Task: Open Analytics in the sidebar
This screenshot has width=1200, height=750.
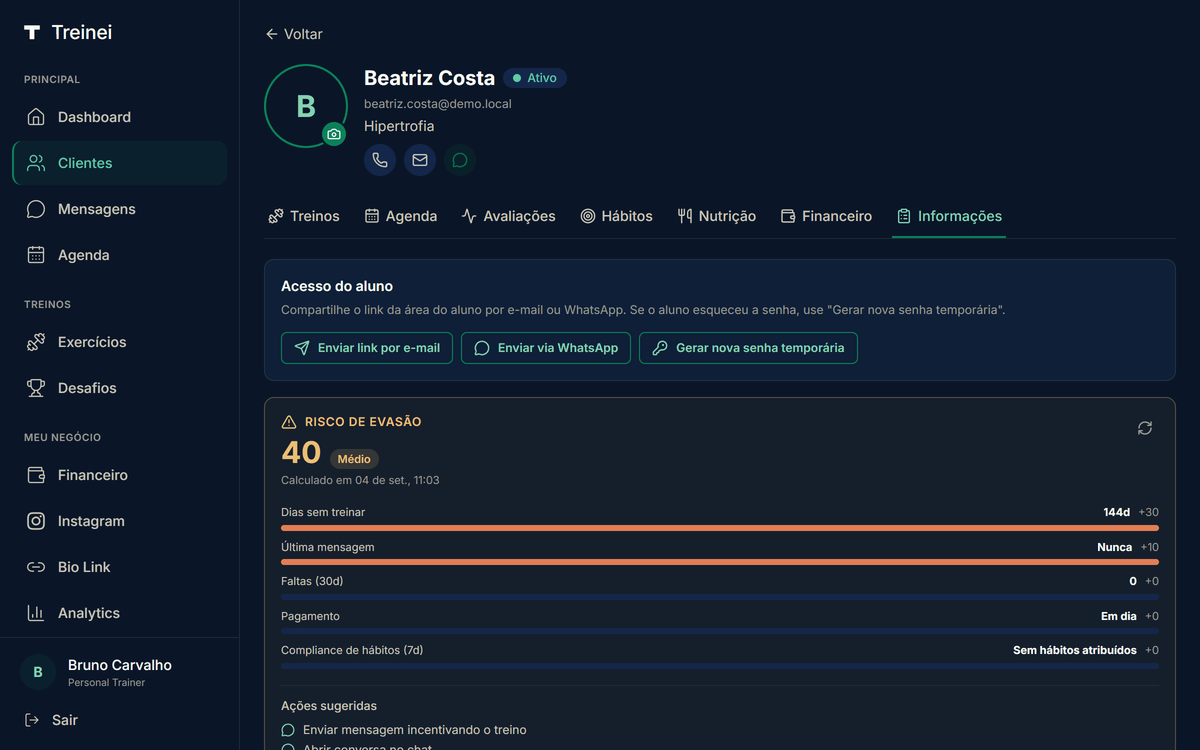Action: click(120, 613)
